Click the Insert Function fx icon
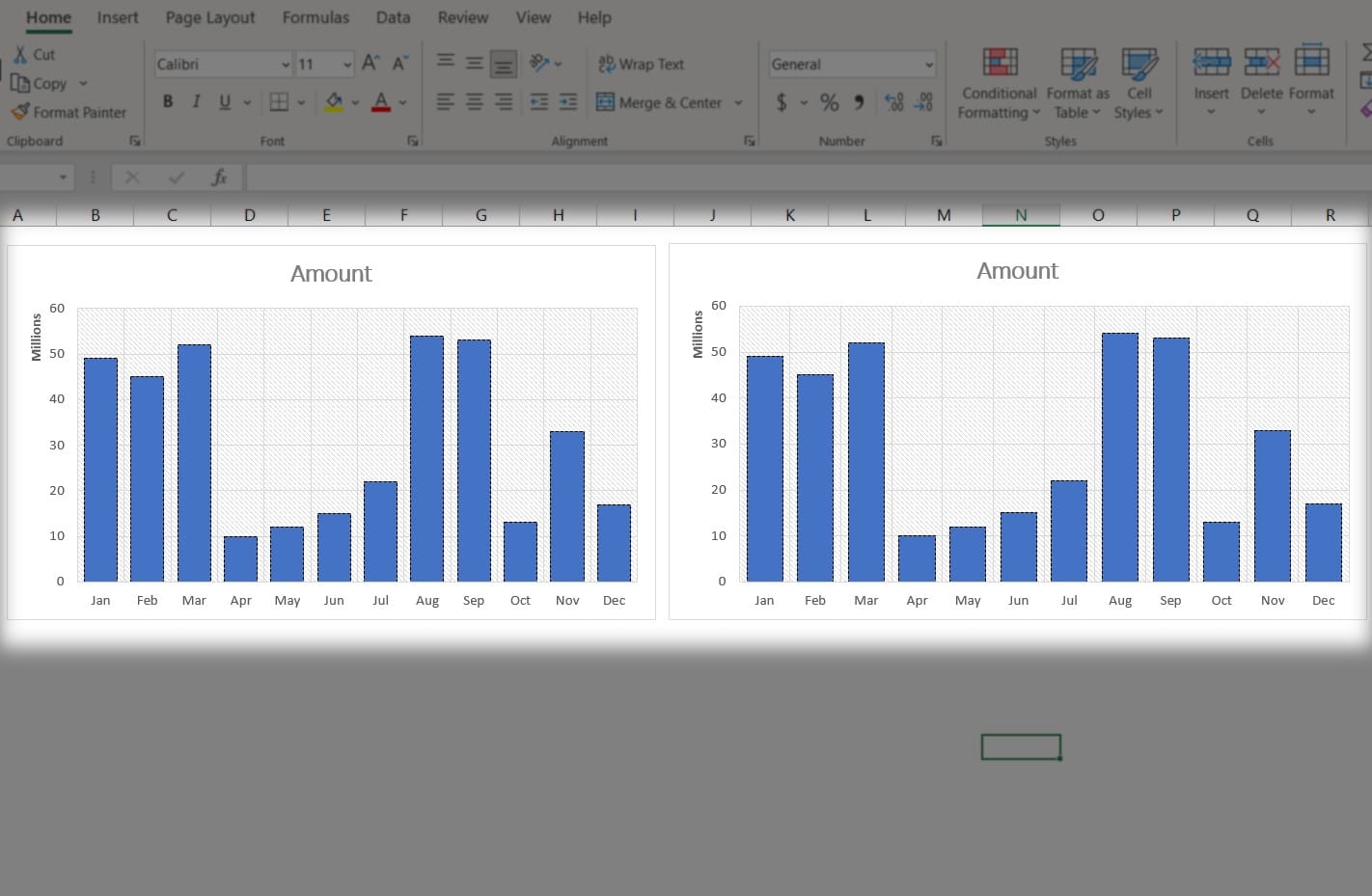Screen dimensions: 1372x896 pyautogui.click(x=219, y=177)
